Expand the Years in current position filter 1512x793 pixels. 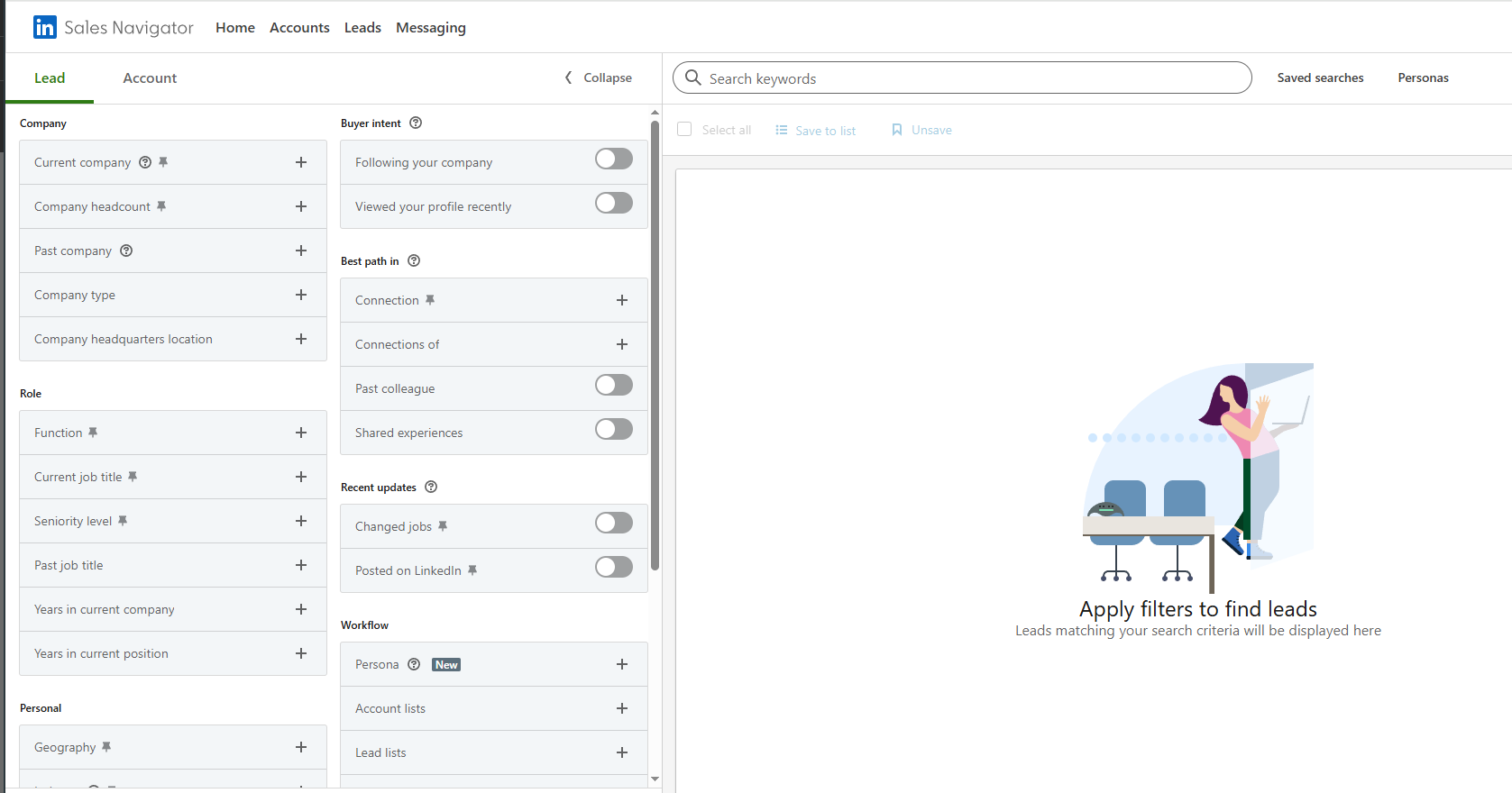301,653
